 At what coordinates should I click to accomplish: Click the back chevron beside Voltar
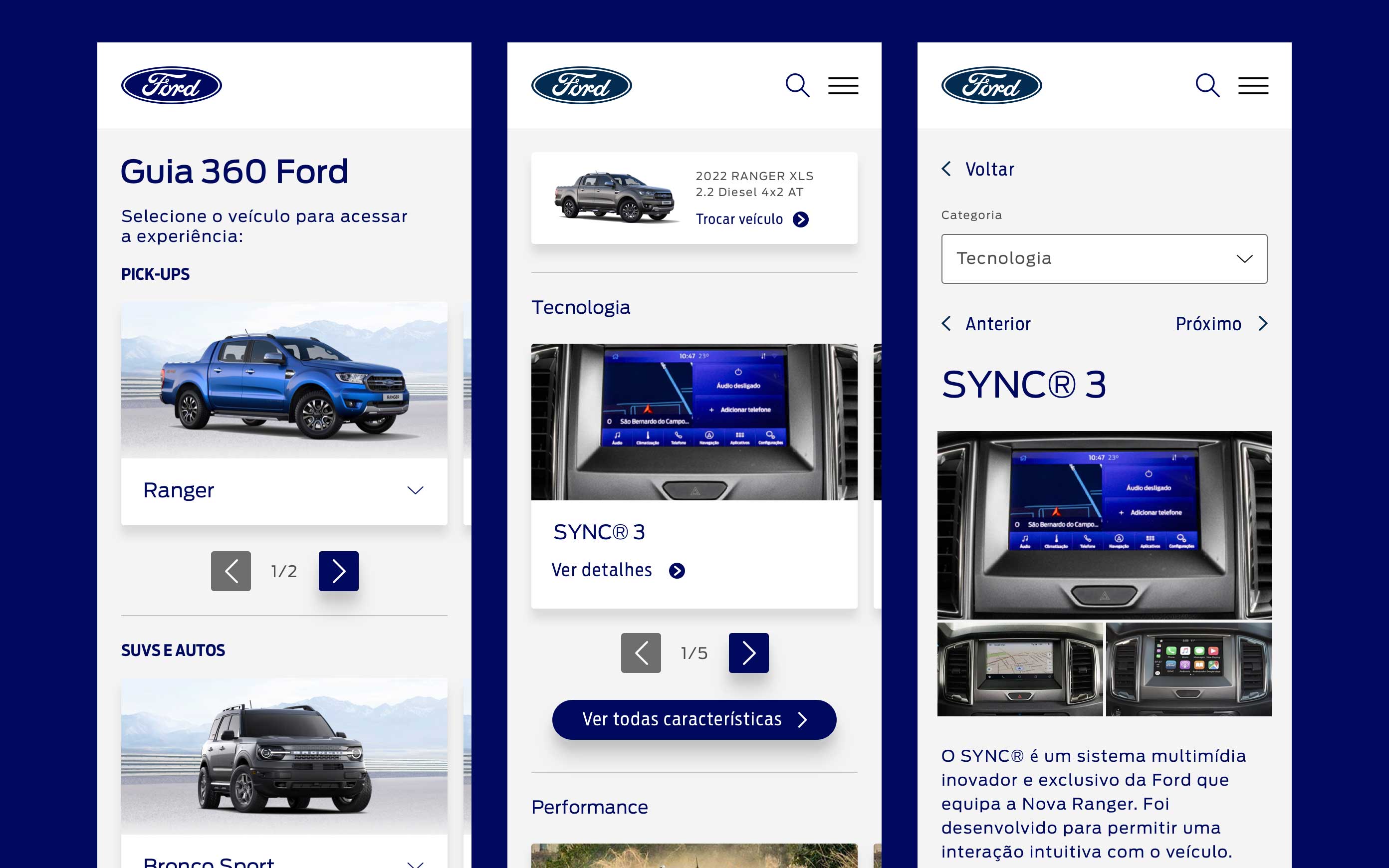pyautogui.click(x=946, y=169)
